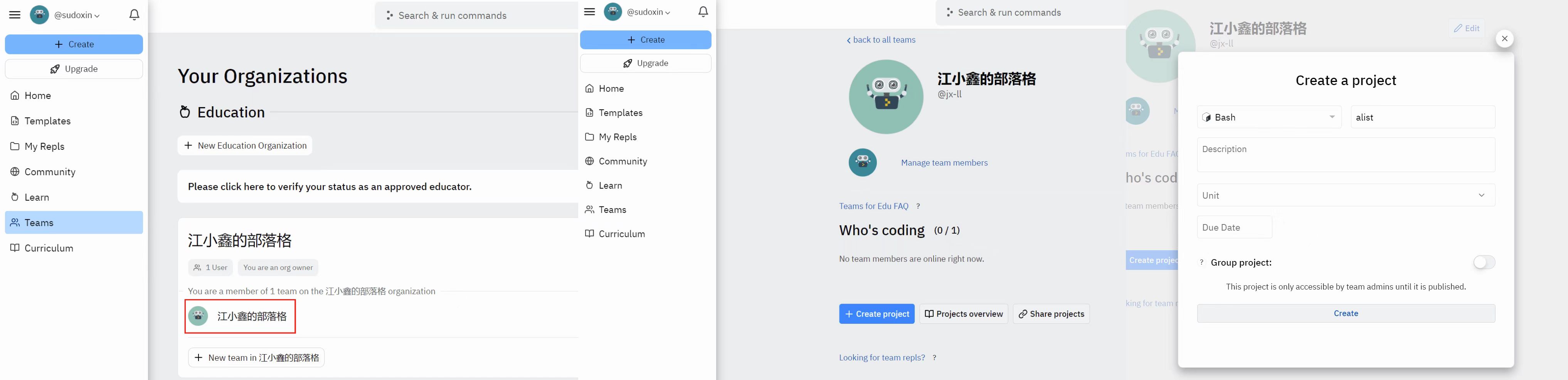The image size is (1568, 380).
Task: Go to Home in team page sidebar
Action: pos(646,89)
